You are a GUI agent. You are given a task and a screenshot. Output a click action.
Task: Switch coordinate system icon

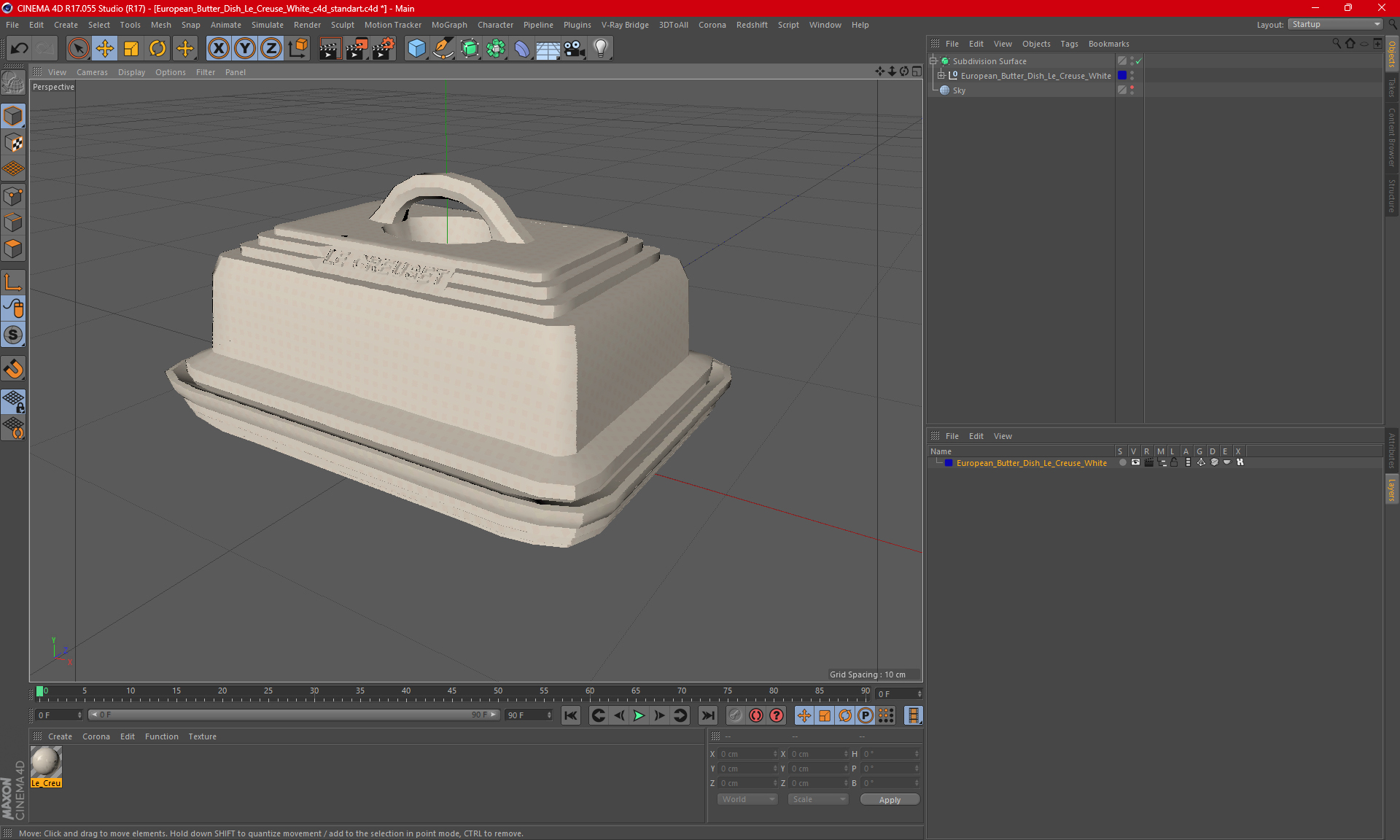297,49
